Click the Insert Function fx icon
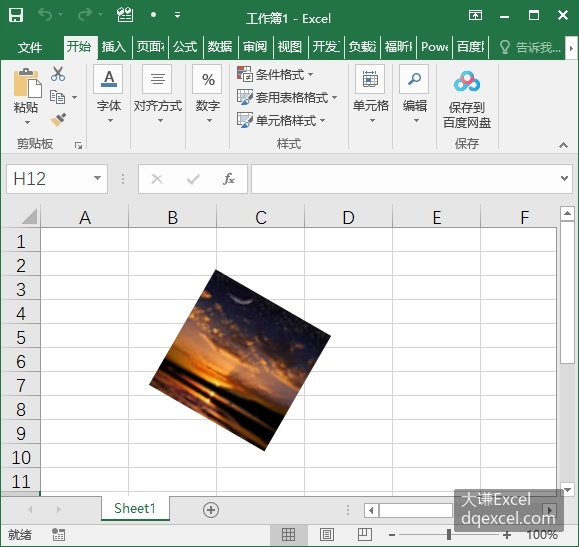 pos(229,179)
